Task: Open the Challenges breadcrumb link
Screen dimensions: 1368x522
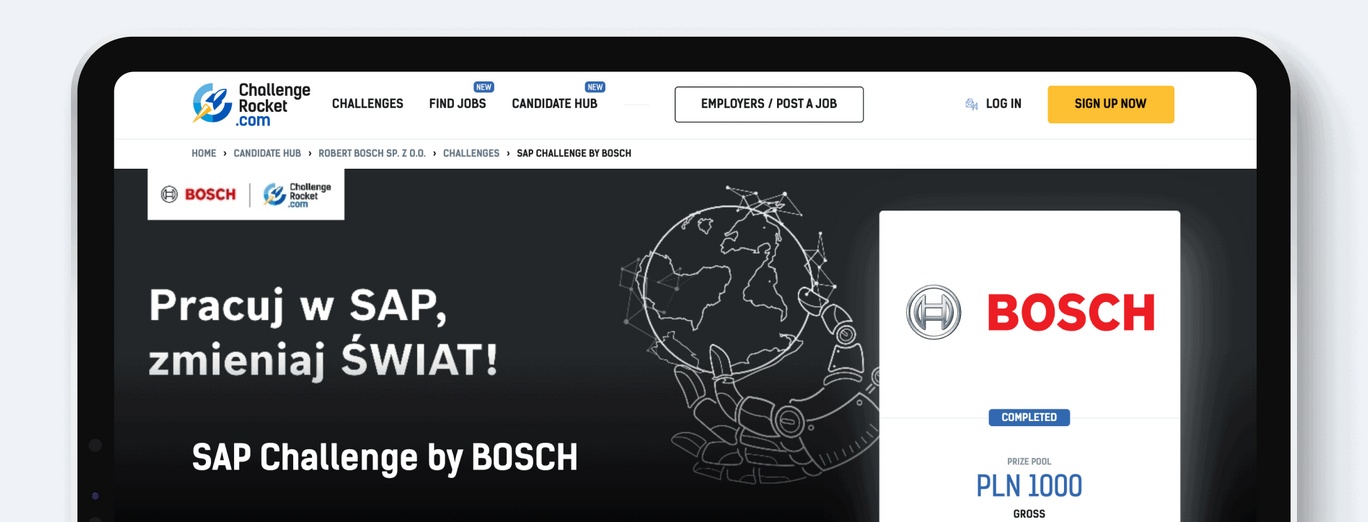Action: (471, 153)
